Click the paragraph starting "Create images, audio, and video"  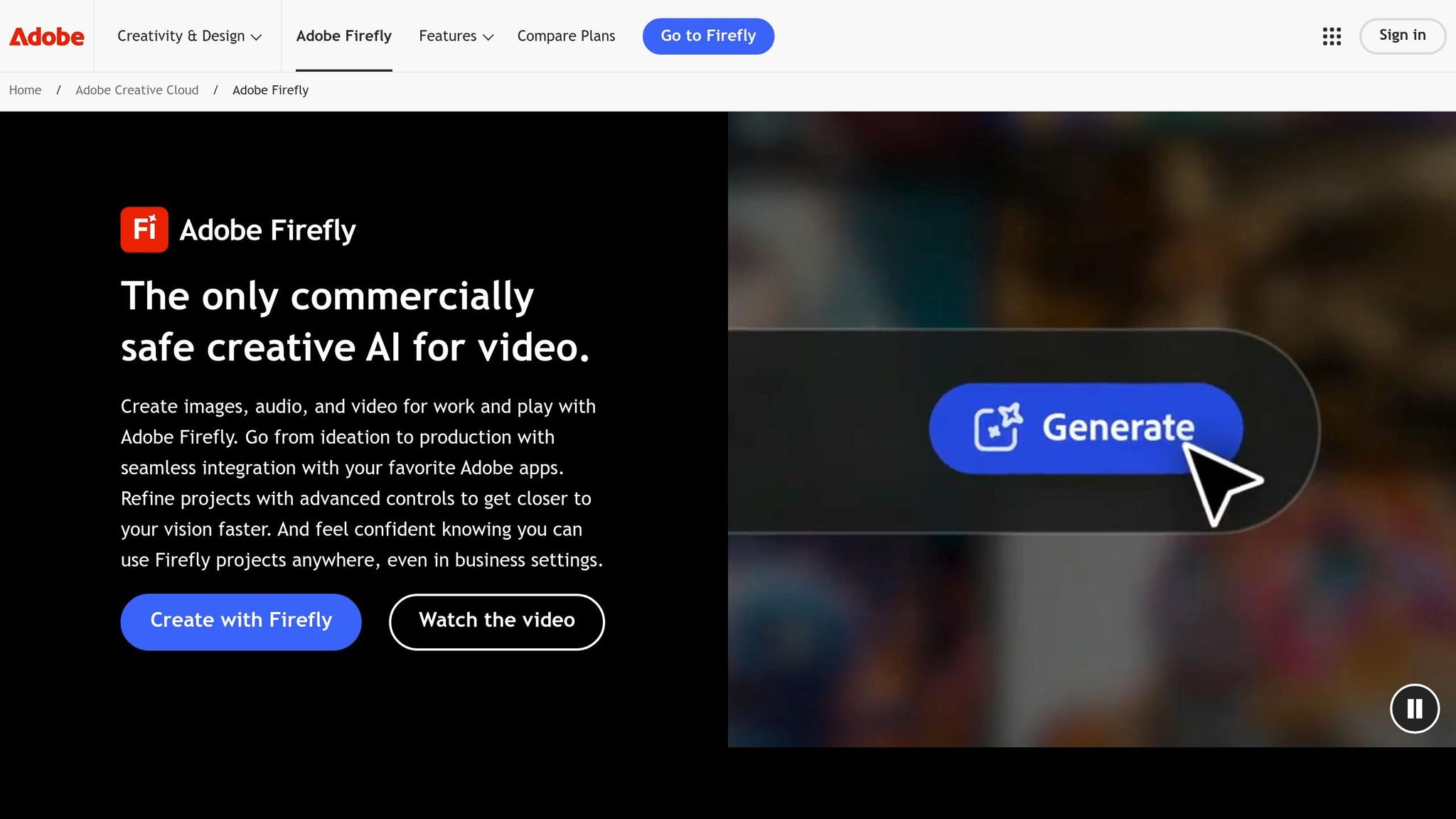click(x=362, y=483)
